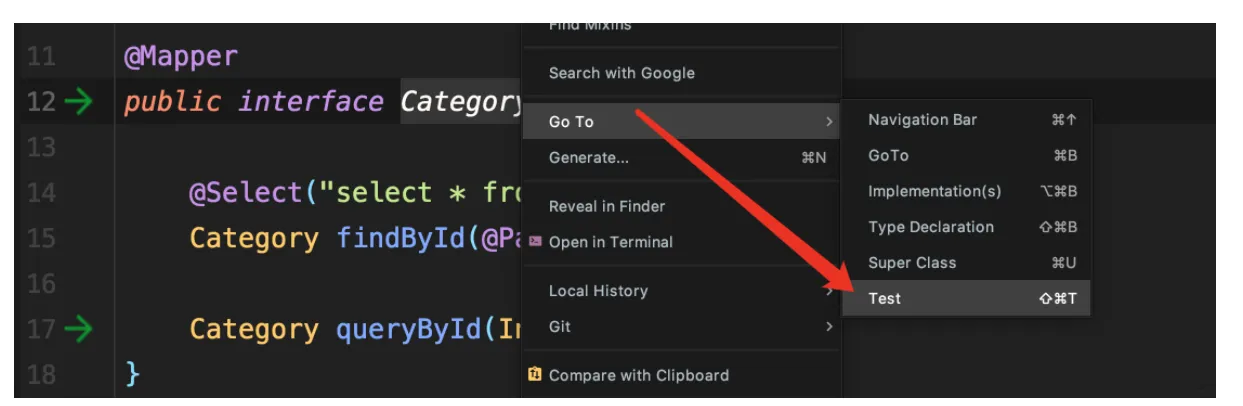Screen dimensions: 1243x406
Task: Choose Search with Google
Action: pos(621,73)
